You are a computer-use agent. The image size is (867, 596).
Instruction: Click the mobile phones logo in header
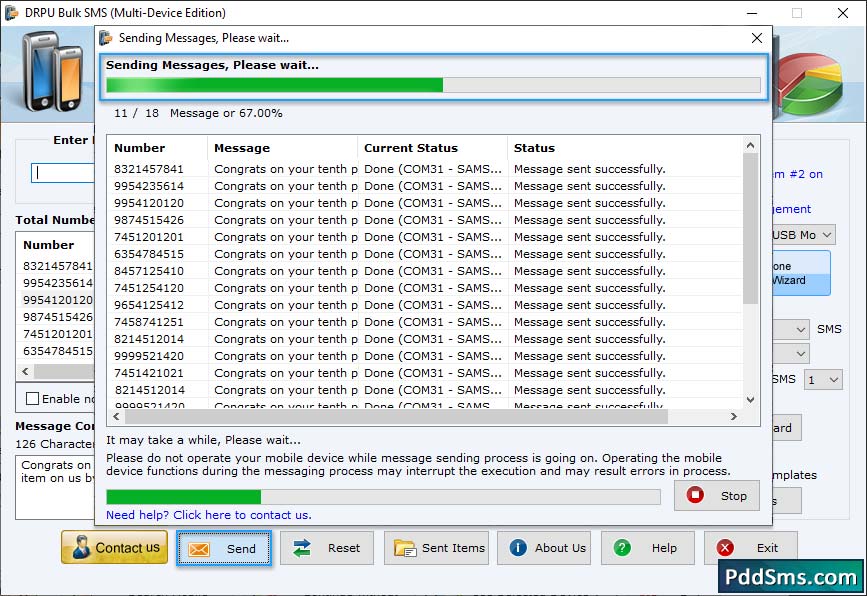(x=52, y=71)
